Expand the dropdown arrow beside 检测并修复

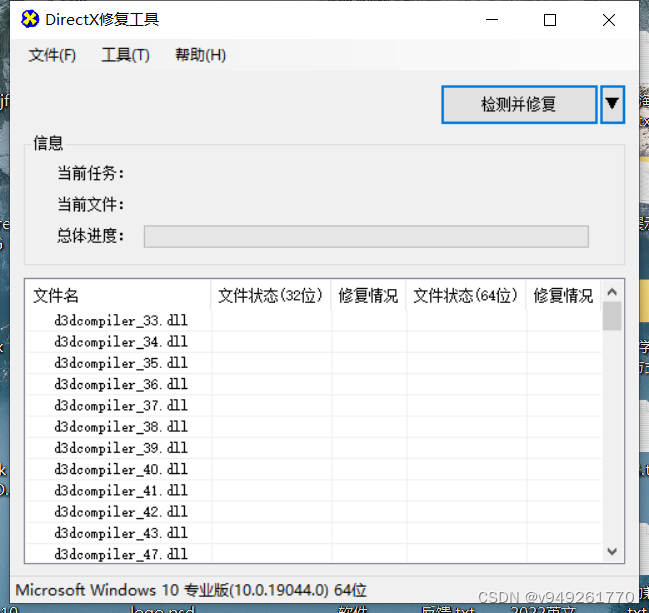612,104
